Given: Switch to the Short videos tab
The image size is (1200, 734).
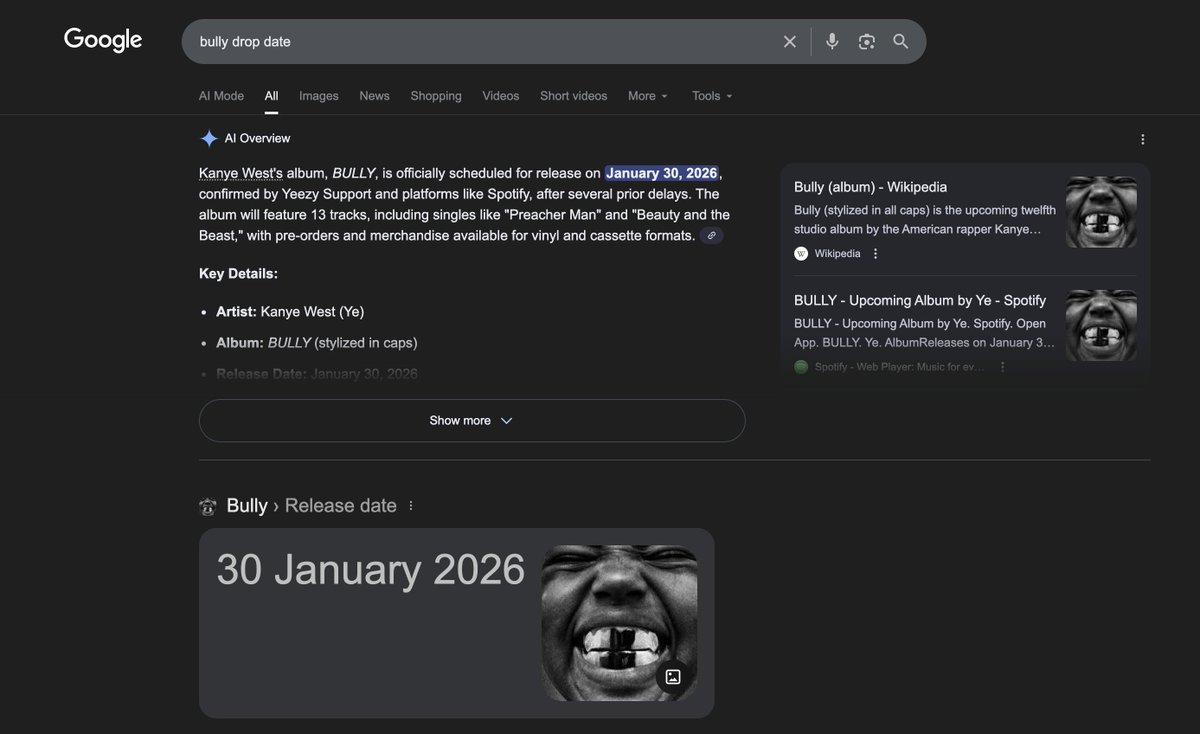Looking at the screenshot, I should pyautogui.click(x=574, y=96).
